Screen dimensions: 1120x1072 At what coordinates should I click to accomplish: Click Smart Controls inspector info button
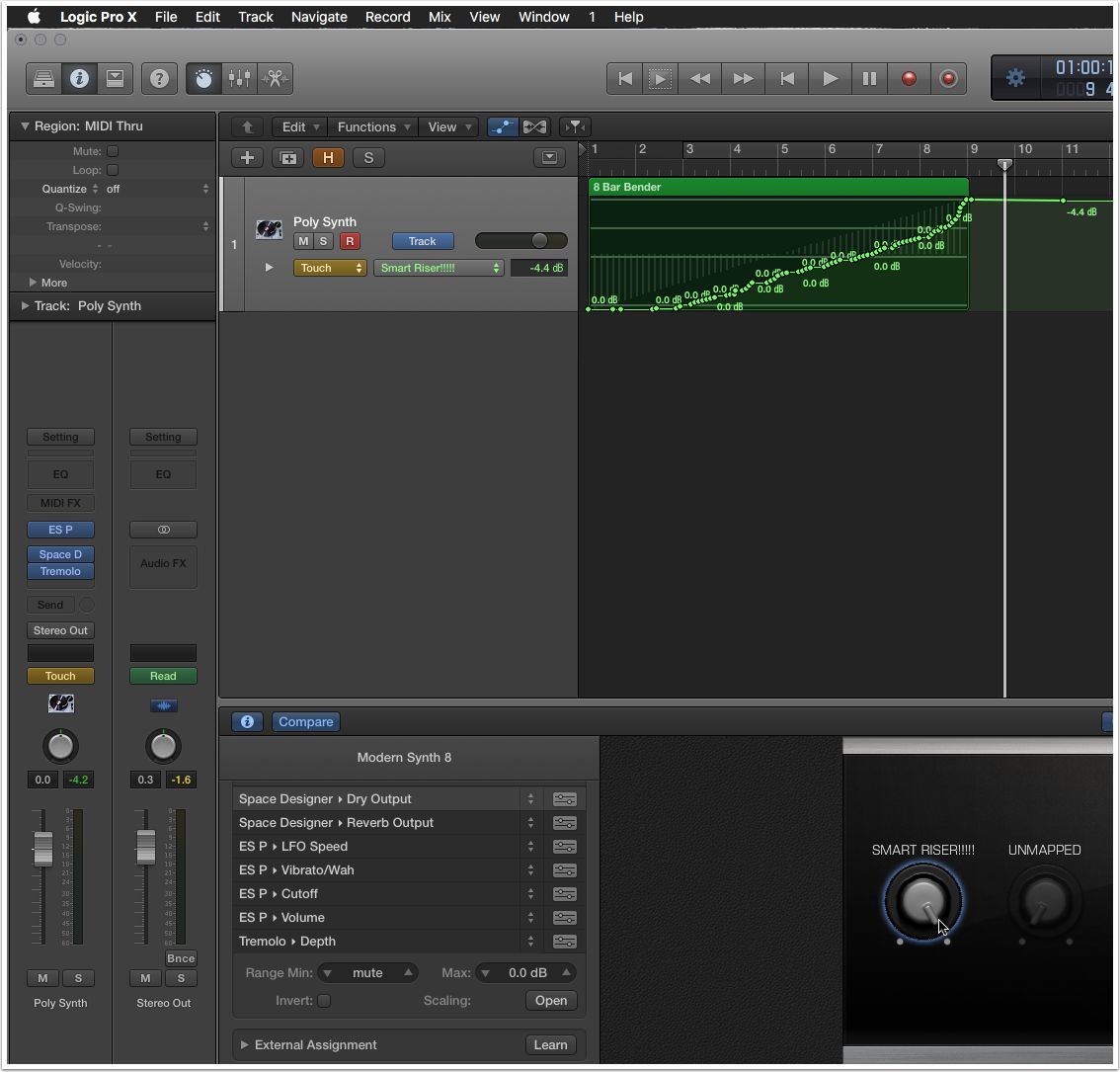(247, 722)
